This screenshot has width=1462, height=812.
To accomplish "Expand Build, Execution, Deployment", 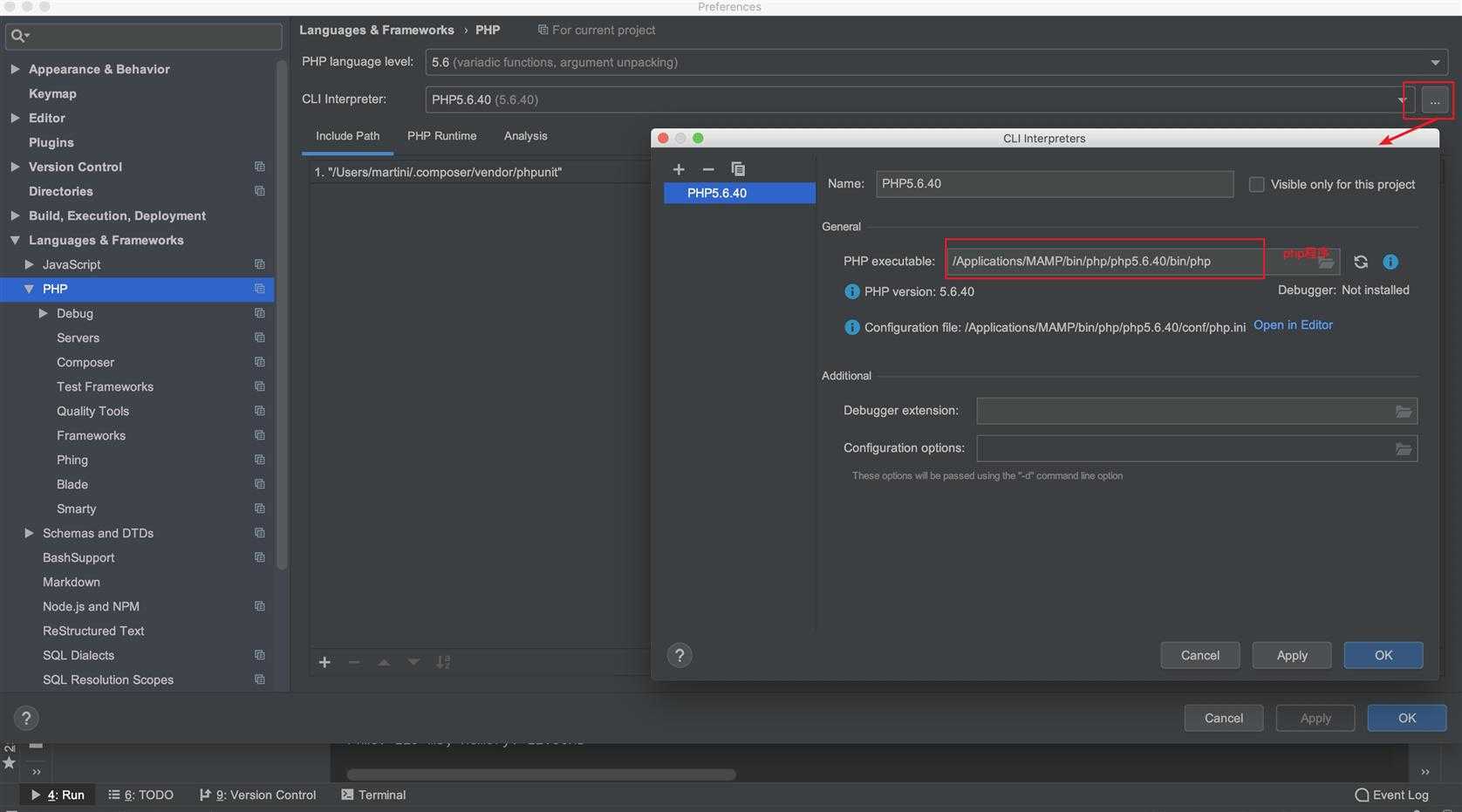I will pos(15,215).
